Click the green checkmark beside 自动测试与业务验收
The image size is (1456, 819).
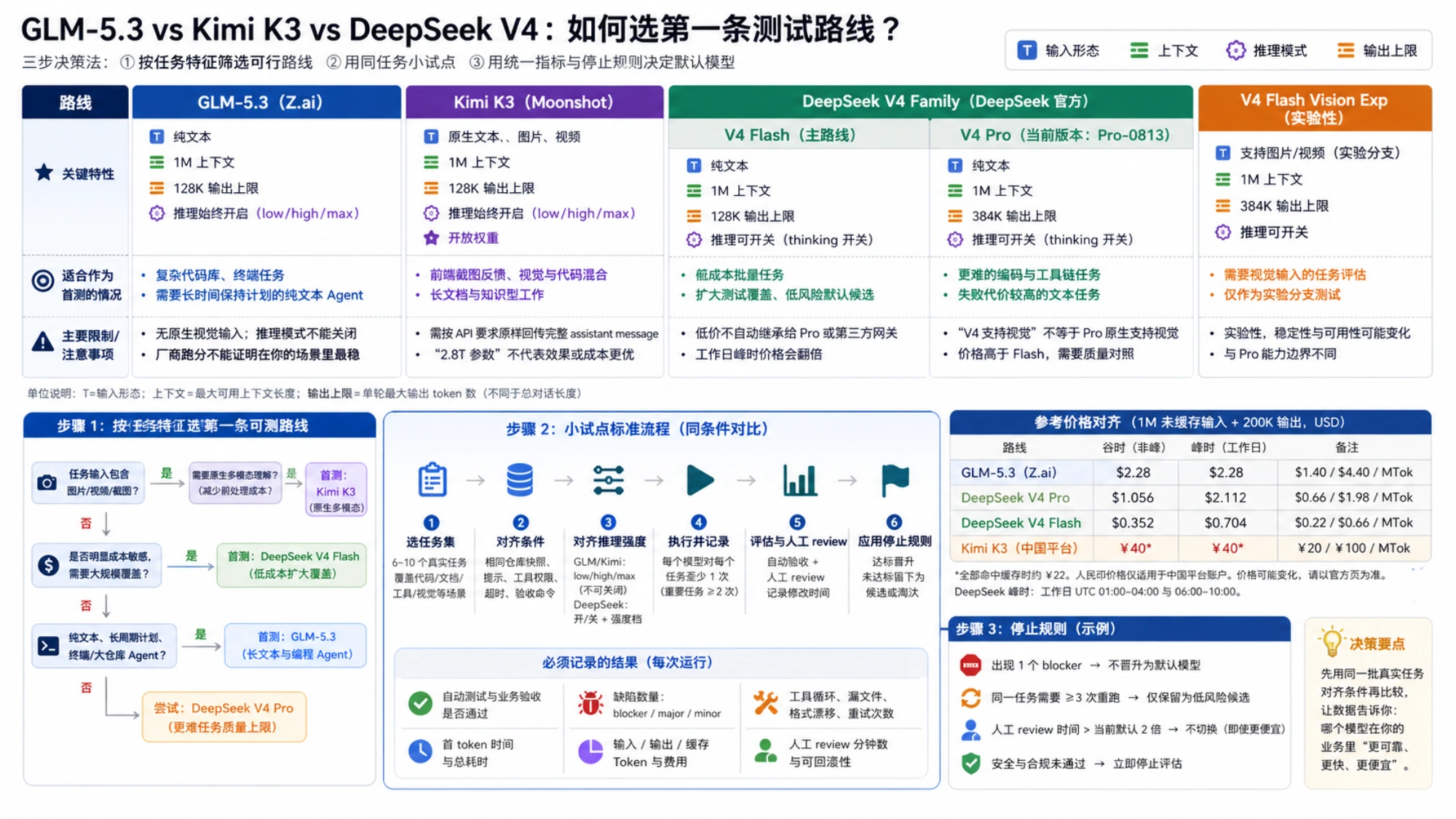[420, 703]
